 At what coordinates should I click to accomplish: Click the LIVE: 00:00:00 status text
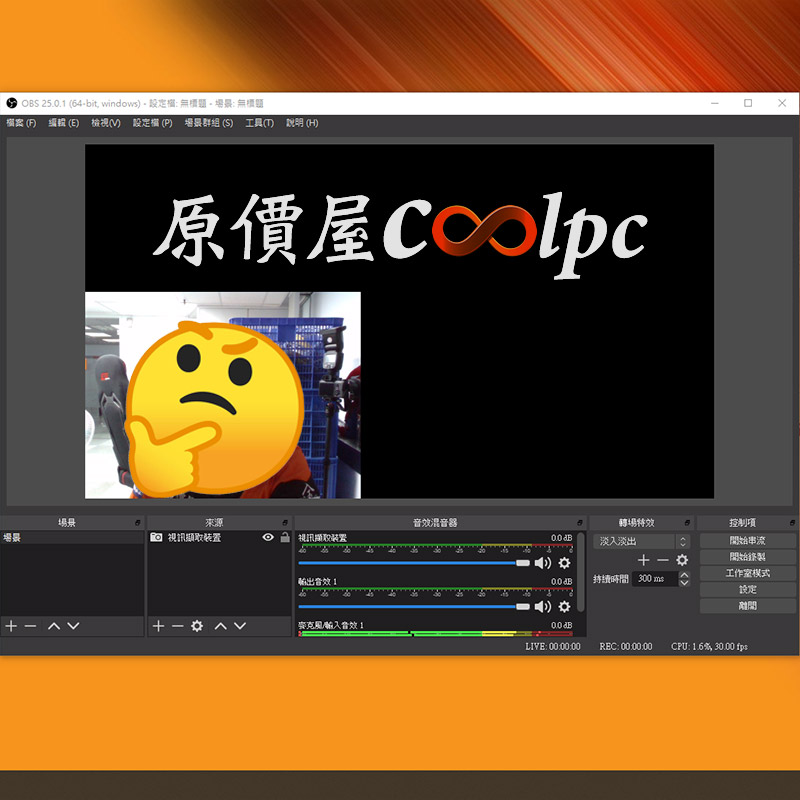pyautogui.click(x=553, y=646)
